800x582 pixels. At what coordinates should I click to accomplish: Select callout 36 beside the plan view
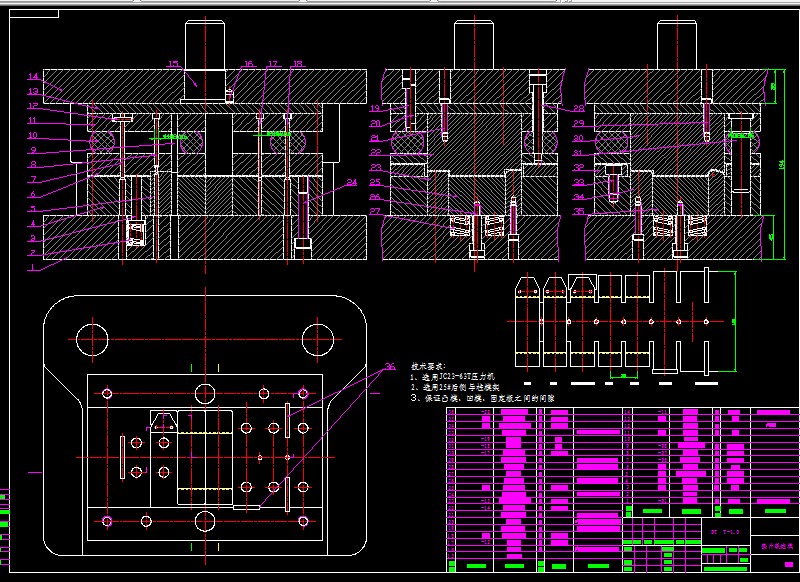click(x=390, y=366)
